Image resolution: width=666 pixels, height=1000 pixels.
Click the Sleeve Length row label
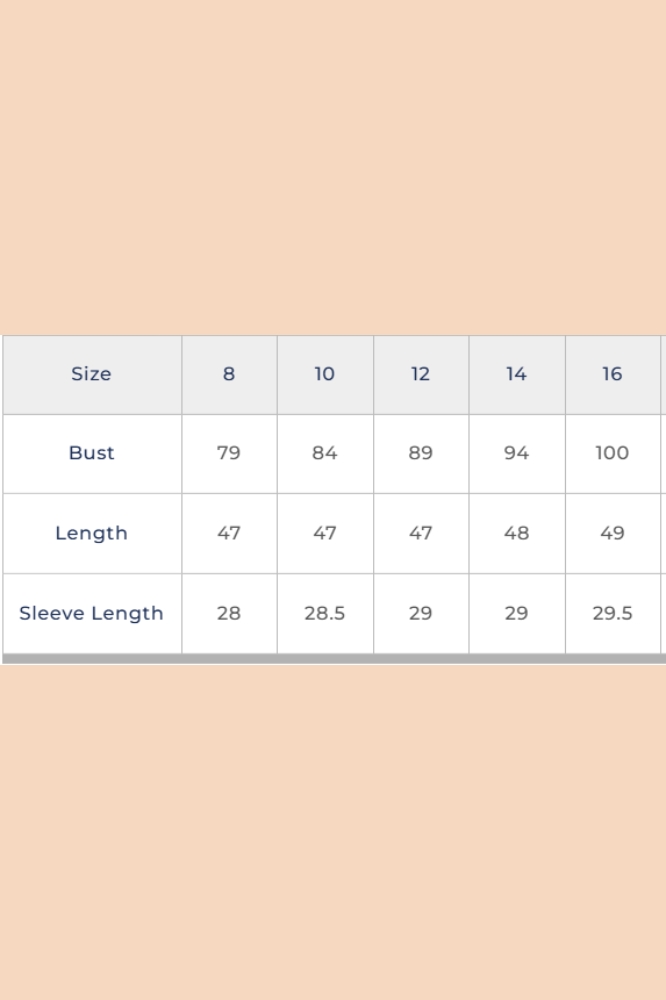[x=91, y=613]
